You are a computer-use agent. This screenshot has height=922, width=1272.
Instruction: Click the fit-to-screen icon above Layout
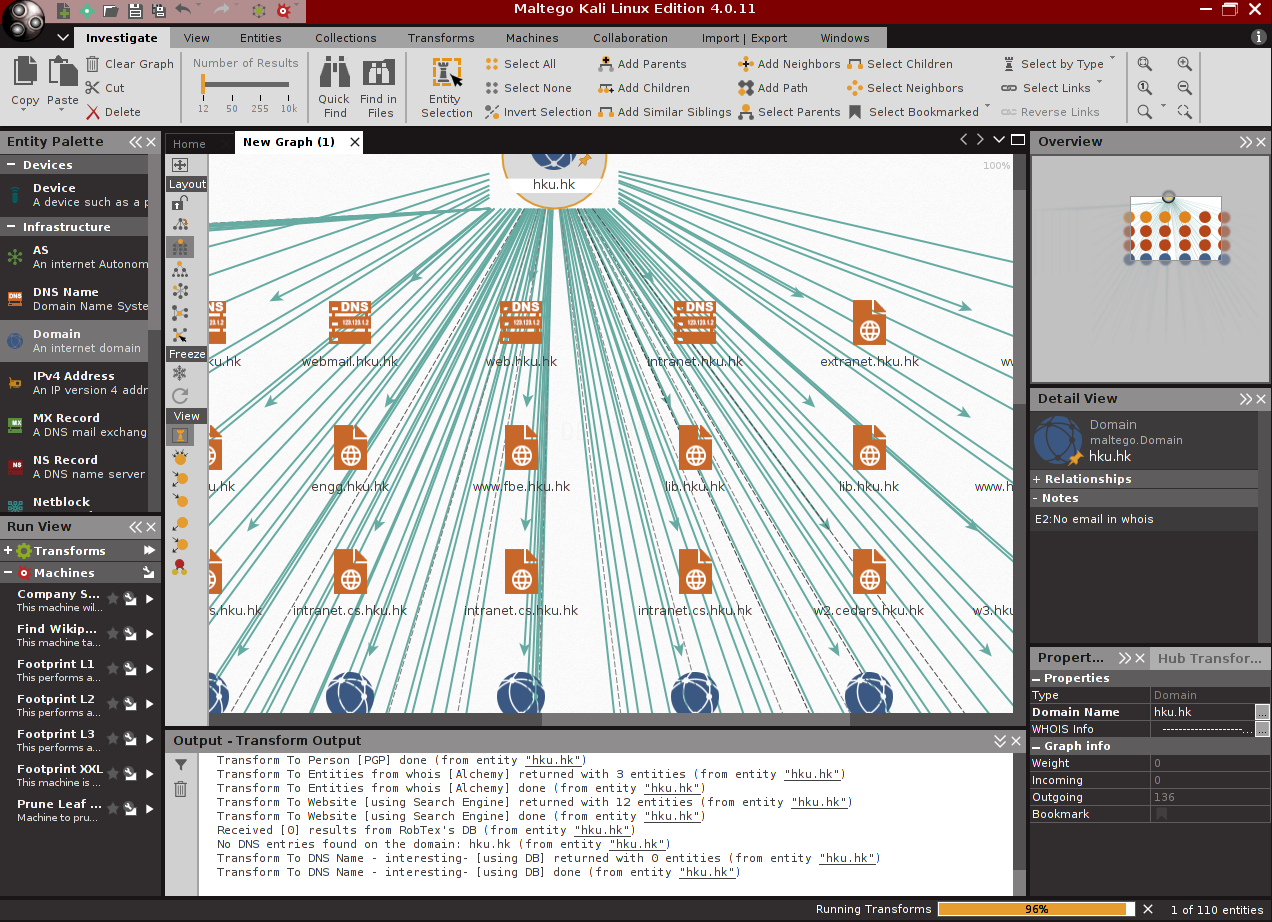180,165
